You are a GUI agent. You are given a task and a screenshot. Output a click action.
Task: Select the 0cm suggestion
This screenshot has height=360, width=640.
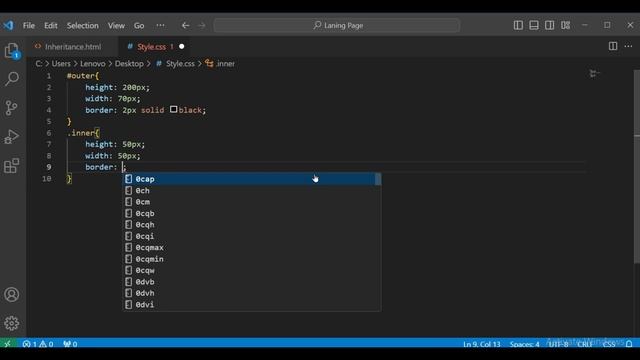tap(252, 202)
